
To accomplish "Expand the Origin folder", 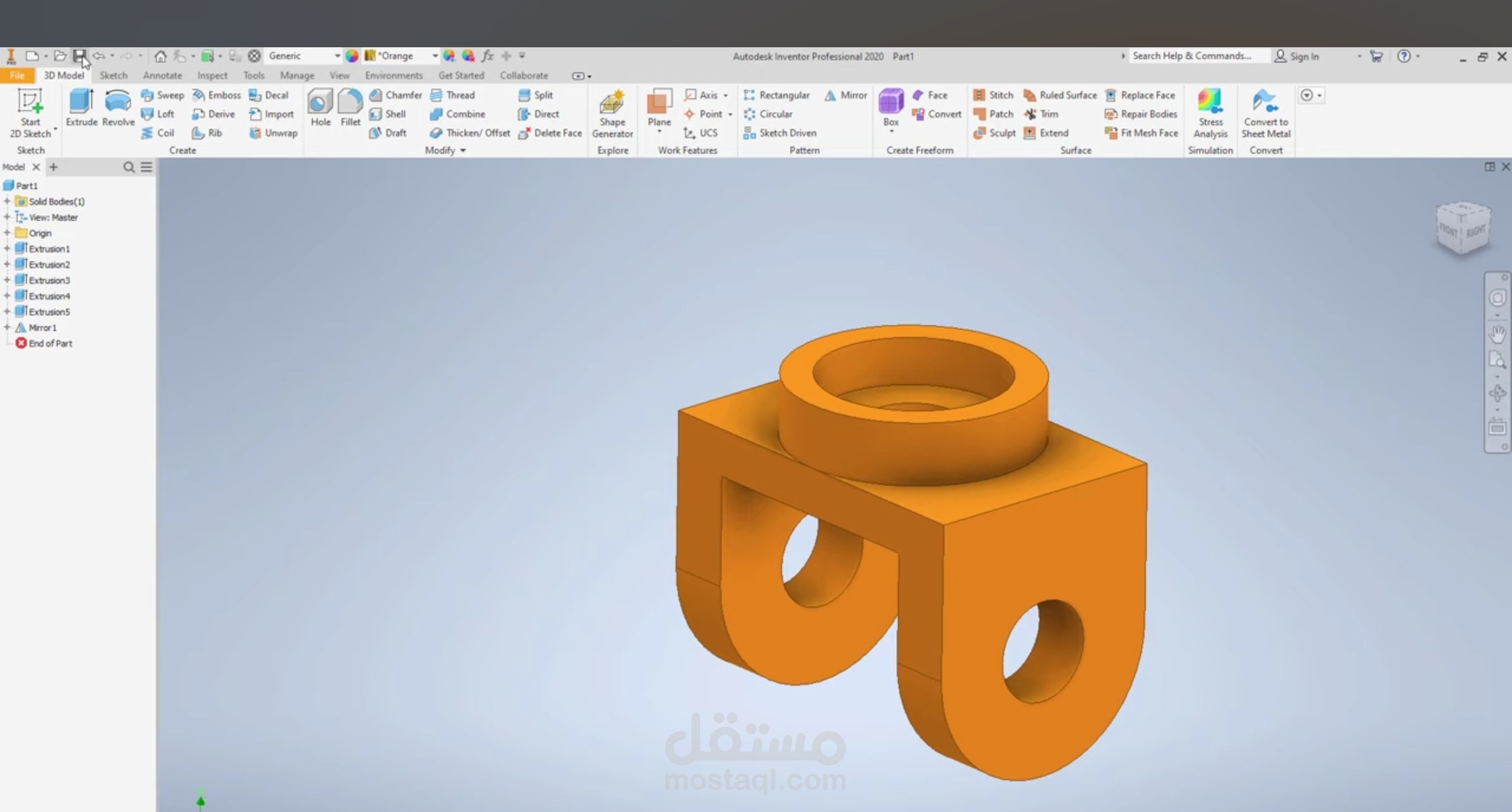I will coord(7,233).
